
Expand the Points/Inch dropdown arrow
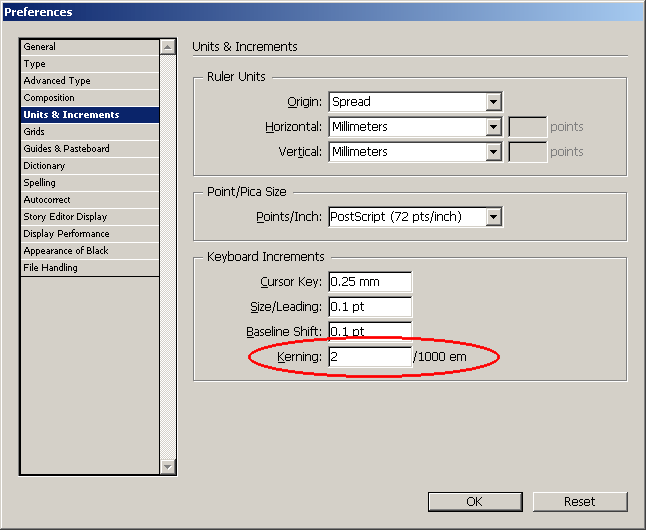(493, 217)
